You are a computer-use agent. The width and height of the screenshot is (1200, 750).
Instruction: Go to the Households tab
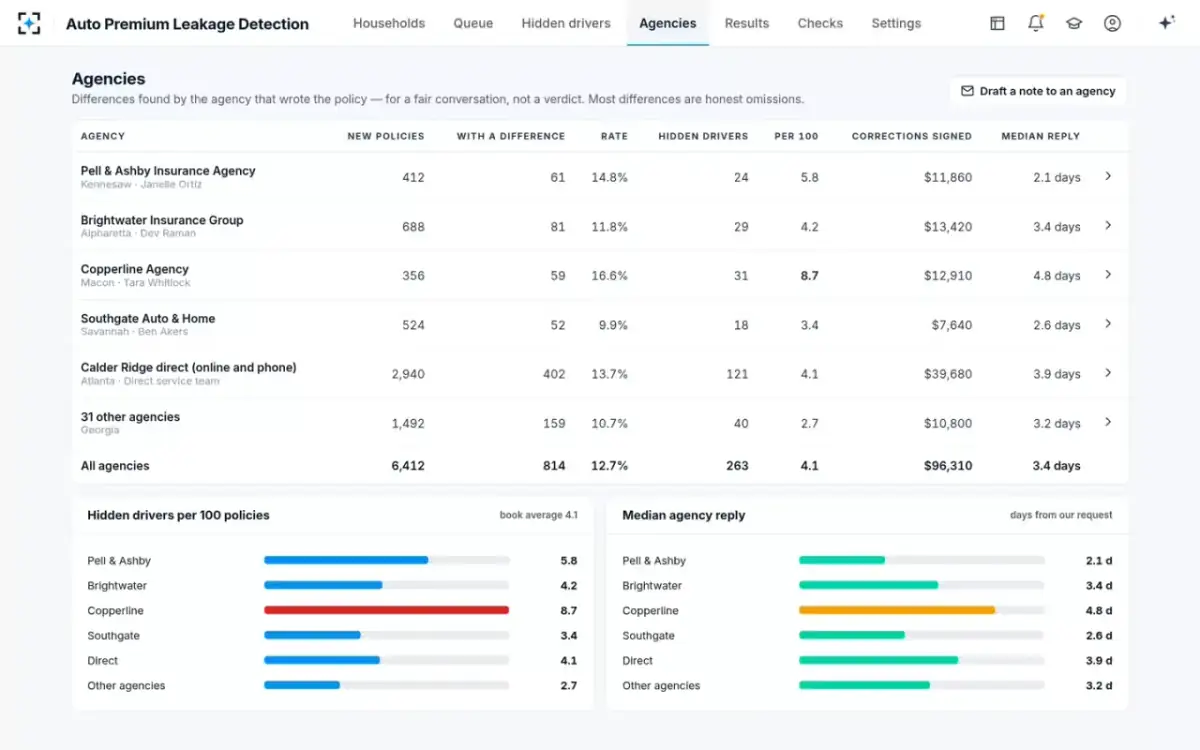pos(389,23)
